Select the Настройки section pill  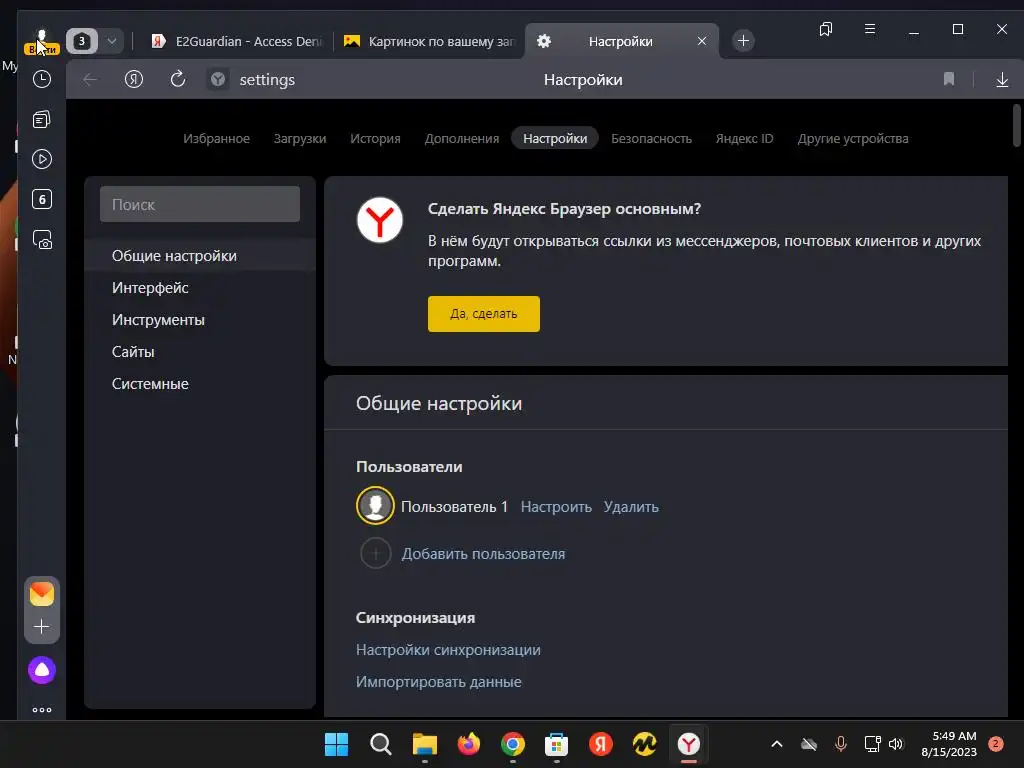(x=555, y=138)
